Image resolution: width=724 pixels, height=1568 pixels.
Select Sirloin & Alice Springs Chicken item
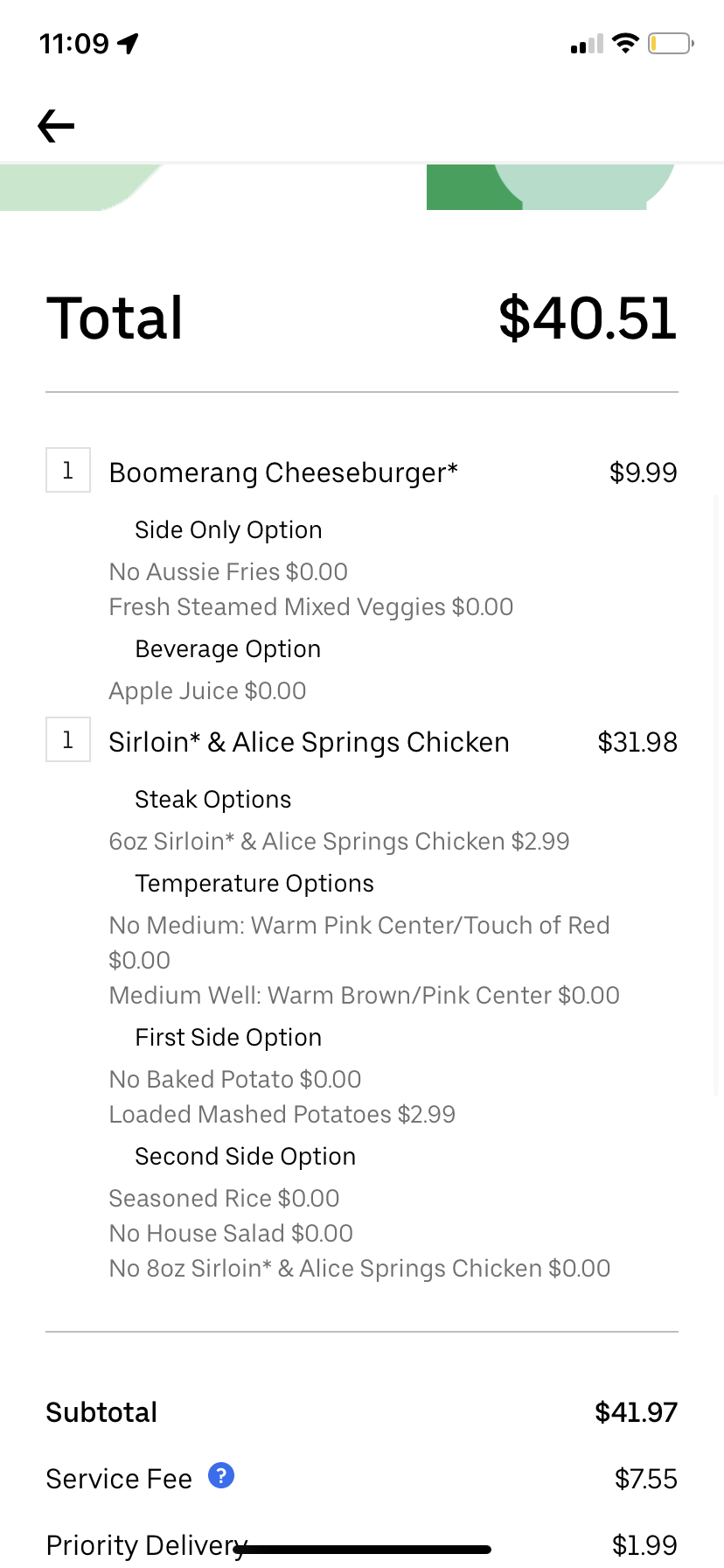coord(309,742)
